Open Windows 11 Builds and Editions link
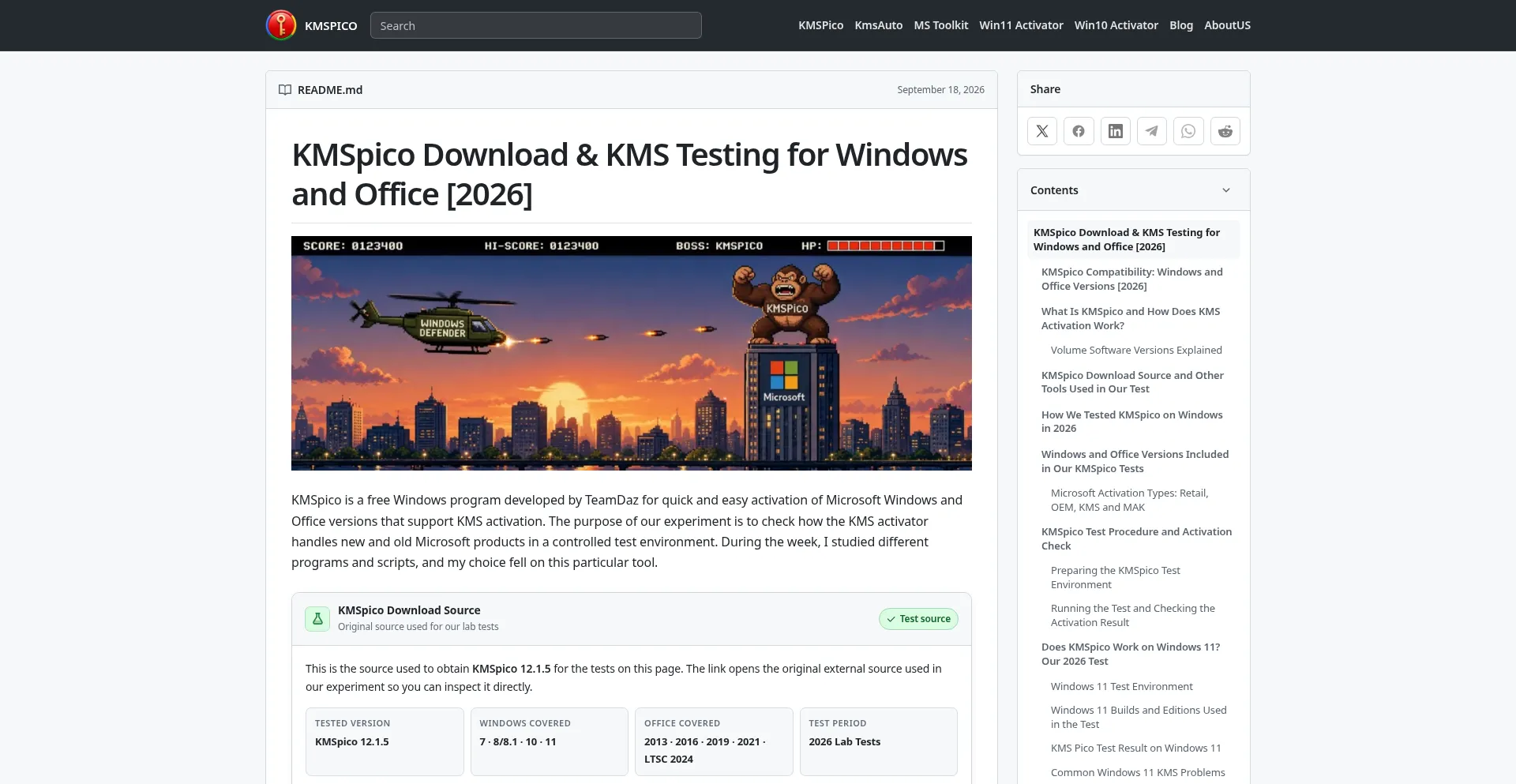The image size is (1516, 784). tap(1139, 717)
